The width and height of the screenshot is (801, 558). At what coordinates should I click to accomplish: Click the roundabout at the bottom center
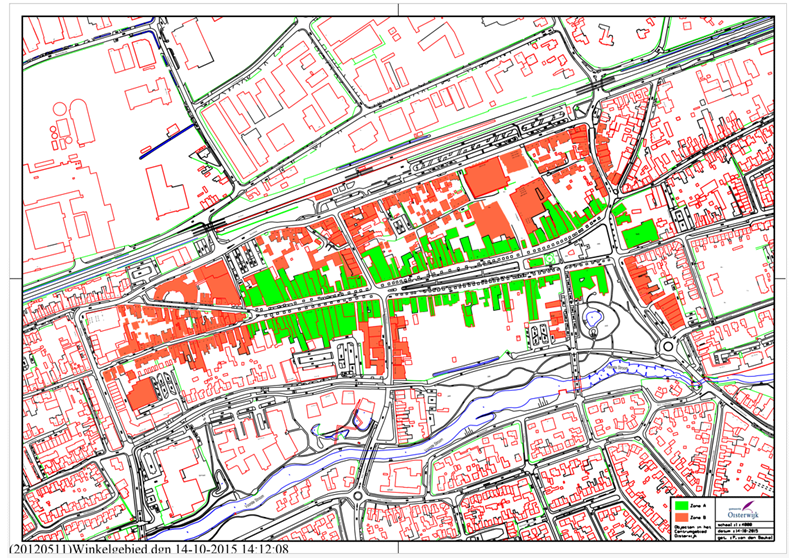coord(356,494)
